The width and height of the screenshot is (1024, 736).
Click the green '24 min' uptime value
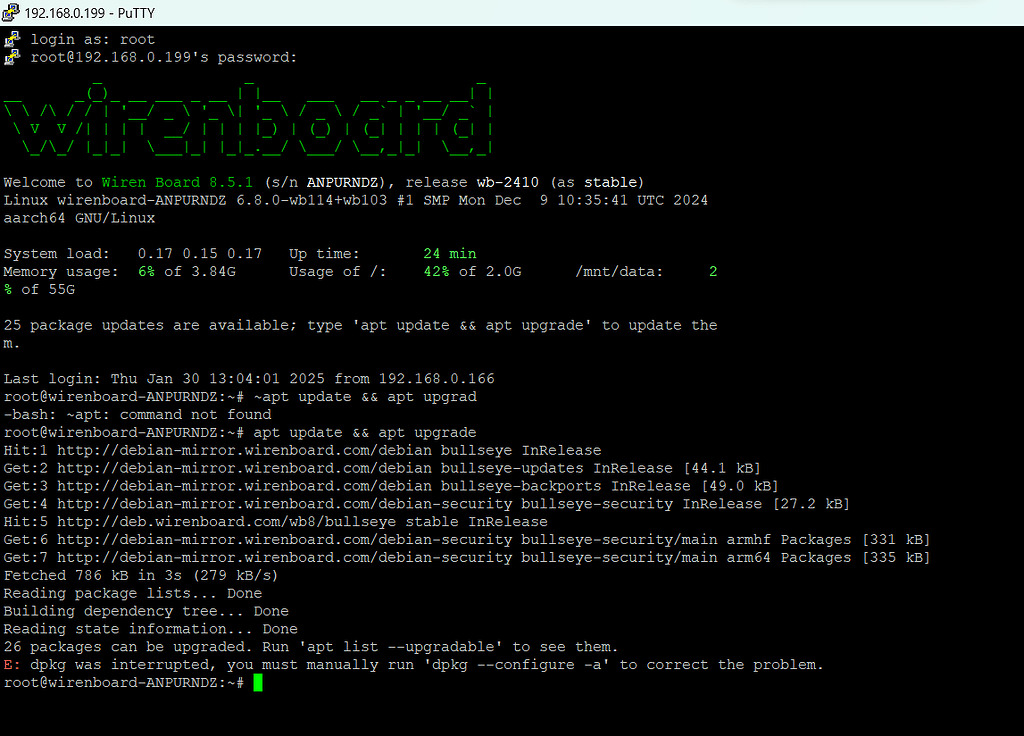(x=449, y=254)
